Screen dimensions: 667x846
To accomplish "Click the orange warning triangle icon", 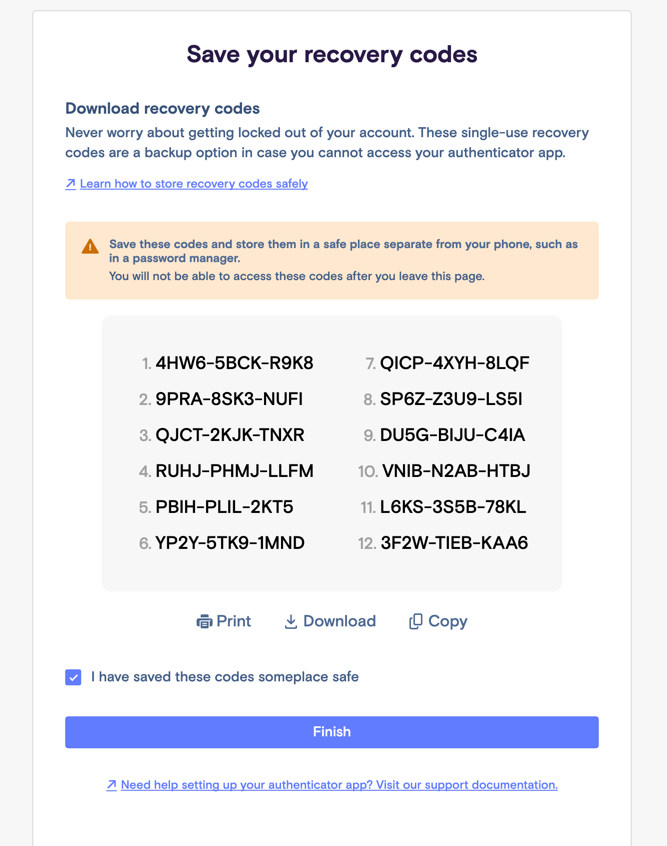I will click(90, 247).
